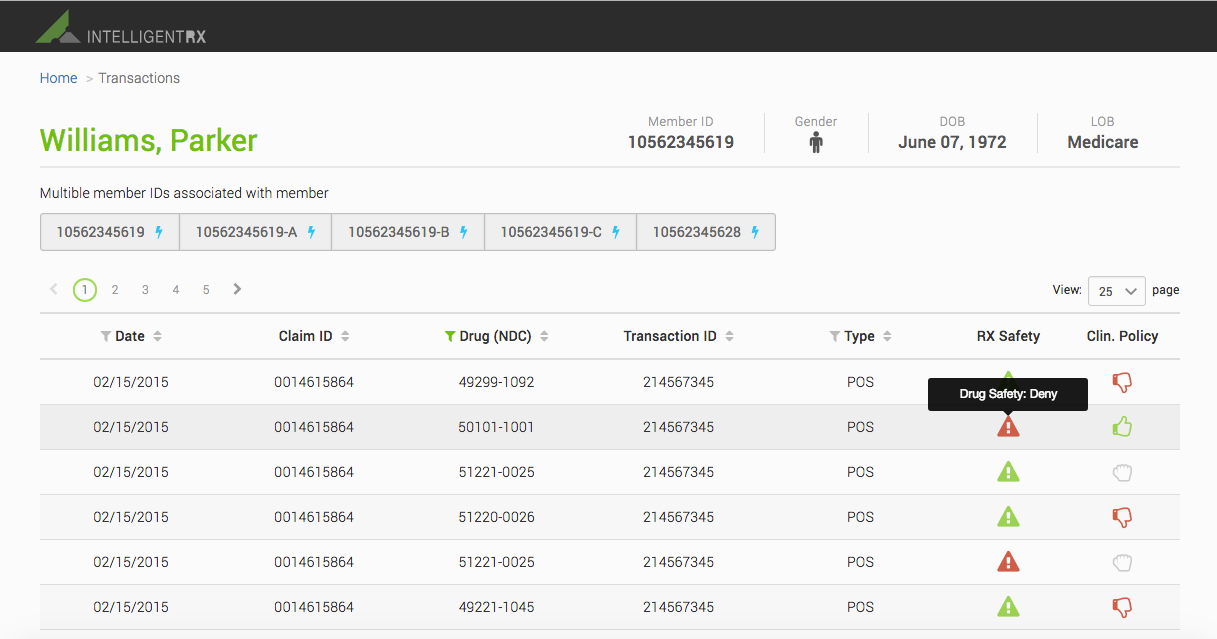Screen dimensions: 1217x639
Task: Click the Clin. Policy column header
Action: pos(1122,337)
